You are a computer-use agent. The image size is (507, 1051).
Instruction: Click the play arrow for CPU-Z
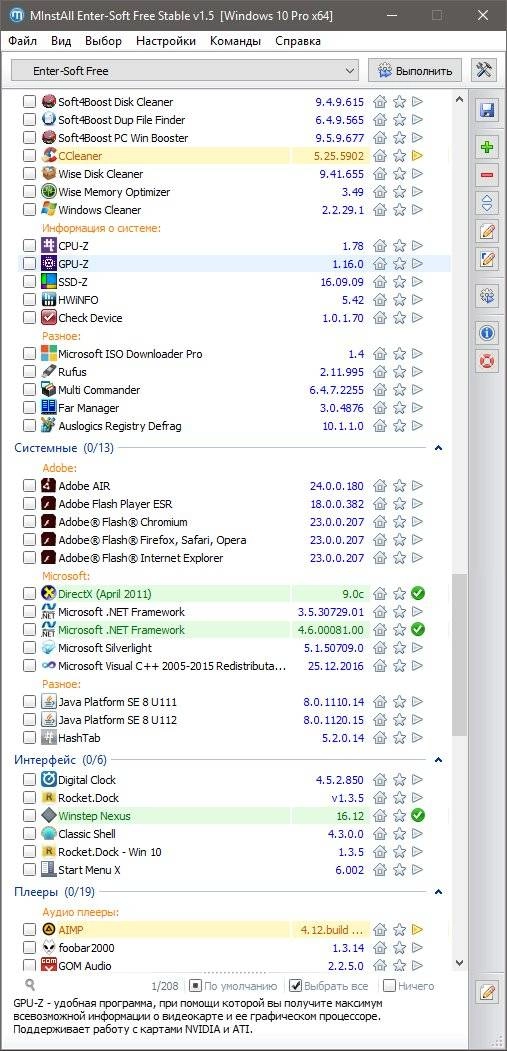(418, 246)
